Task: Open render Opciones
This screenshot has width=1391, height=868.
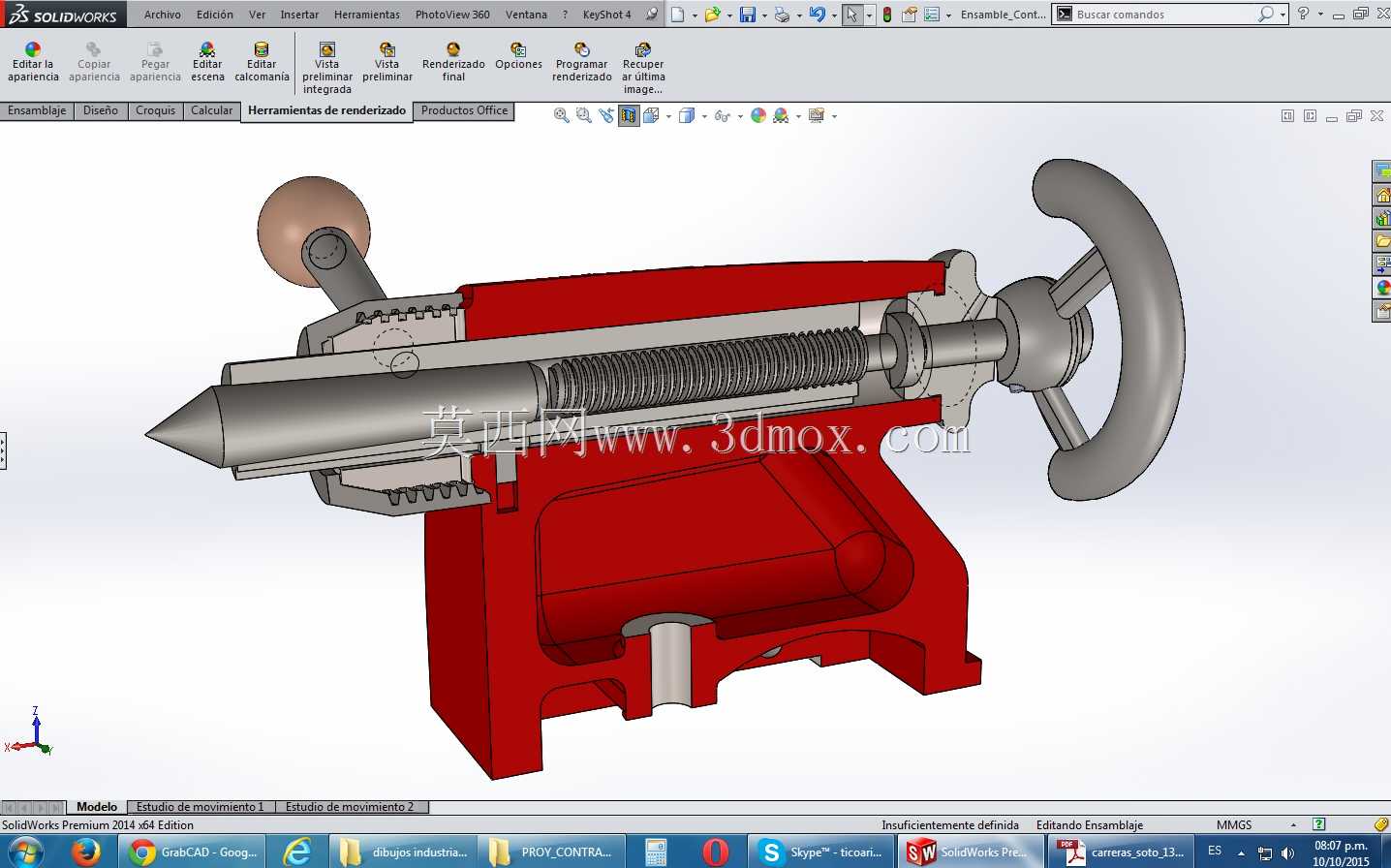Action: 518,56
